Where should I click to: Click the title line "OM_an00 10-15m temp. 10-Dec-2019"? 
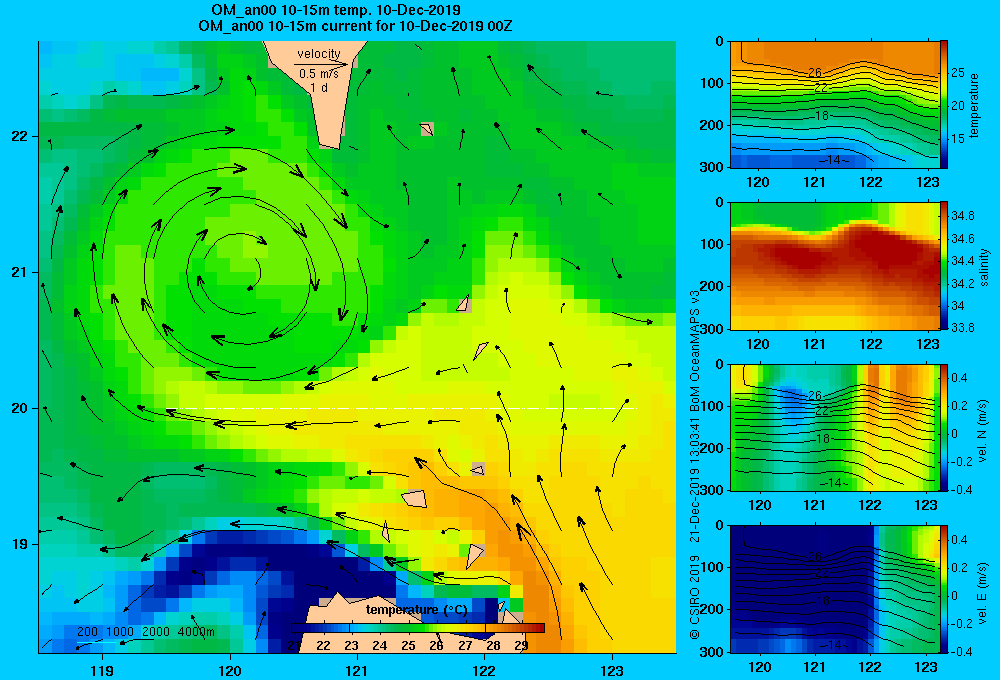pyautogui.click(x=336, y=10)
